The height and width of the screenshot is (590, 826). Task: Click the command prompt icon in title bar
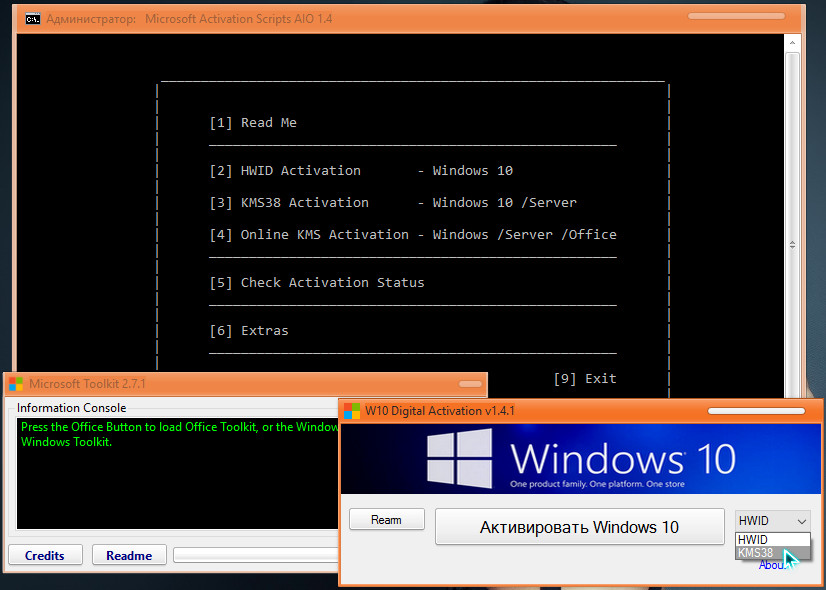pos(32,18)
